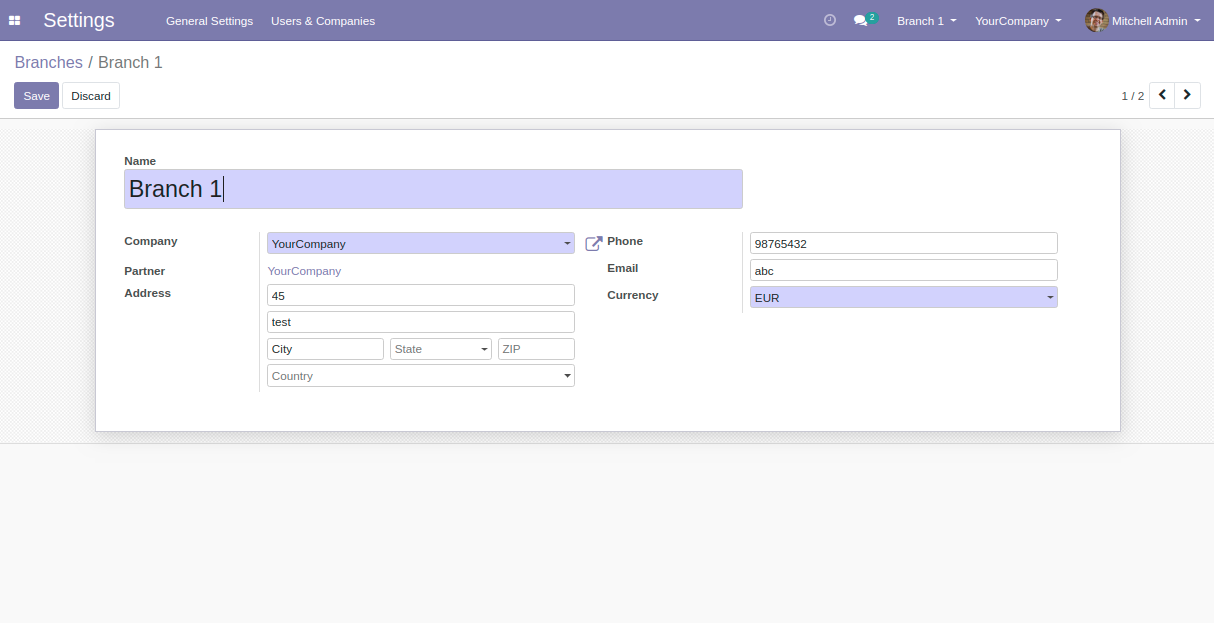This screenshot has height=623, width=1214.
Task: Open the Currency EUR dropdown
Action: click(x=904, y=297)
